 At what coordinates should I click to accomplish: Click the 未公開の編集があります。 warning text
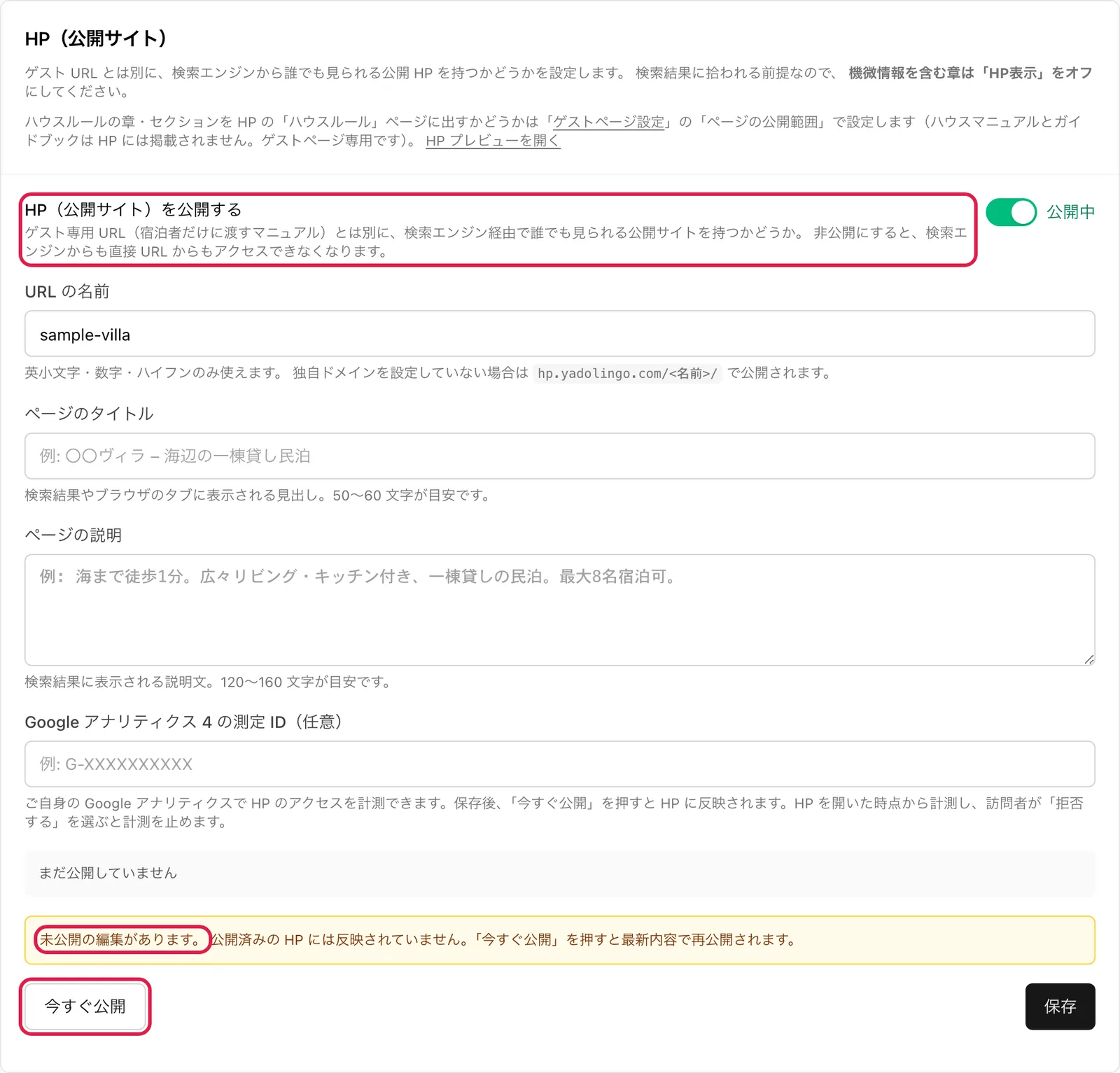(121, 939)
